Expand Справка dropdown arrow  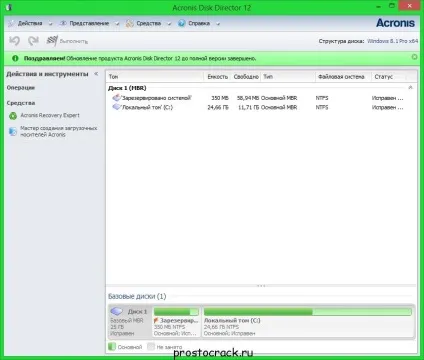point(218,24)
